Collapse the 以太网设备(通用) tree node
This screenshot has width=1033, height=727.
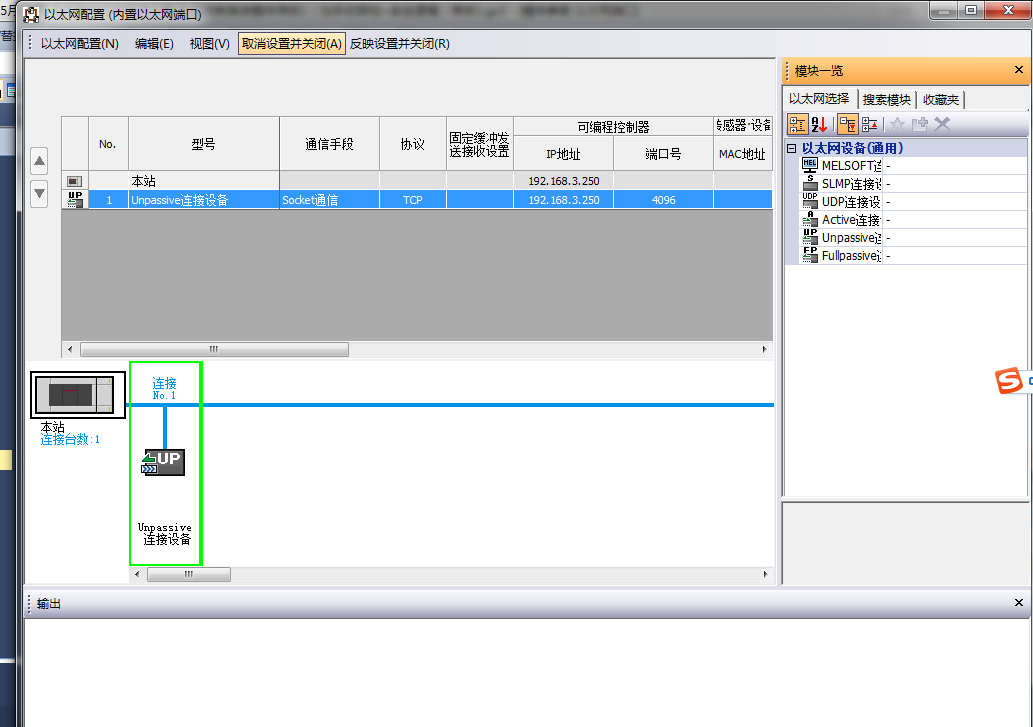[x=791, y=148]
